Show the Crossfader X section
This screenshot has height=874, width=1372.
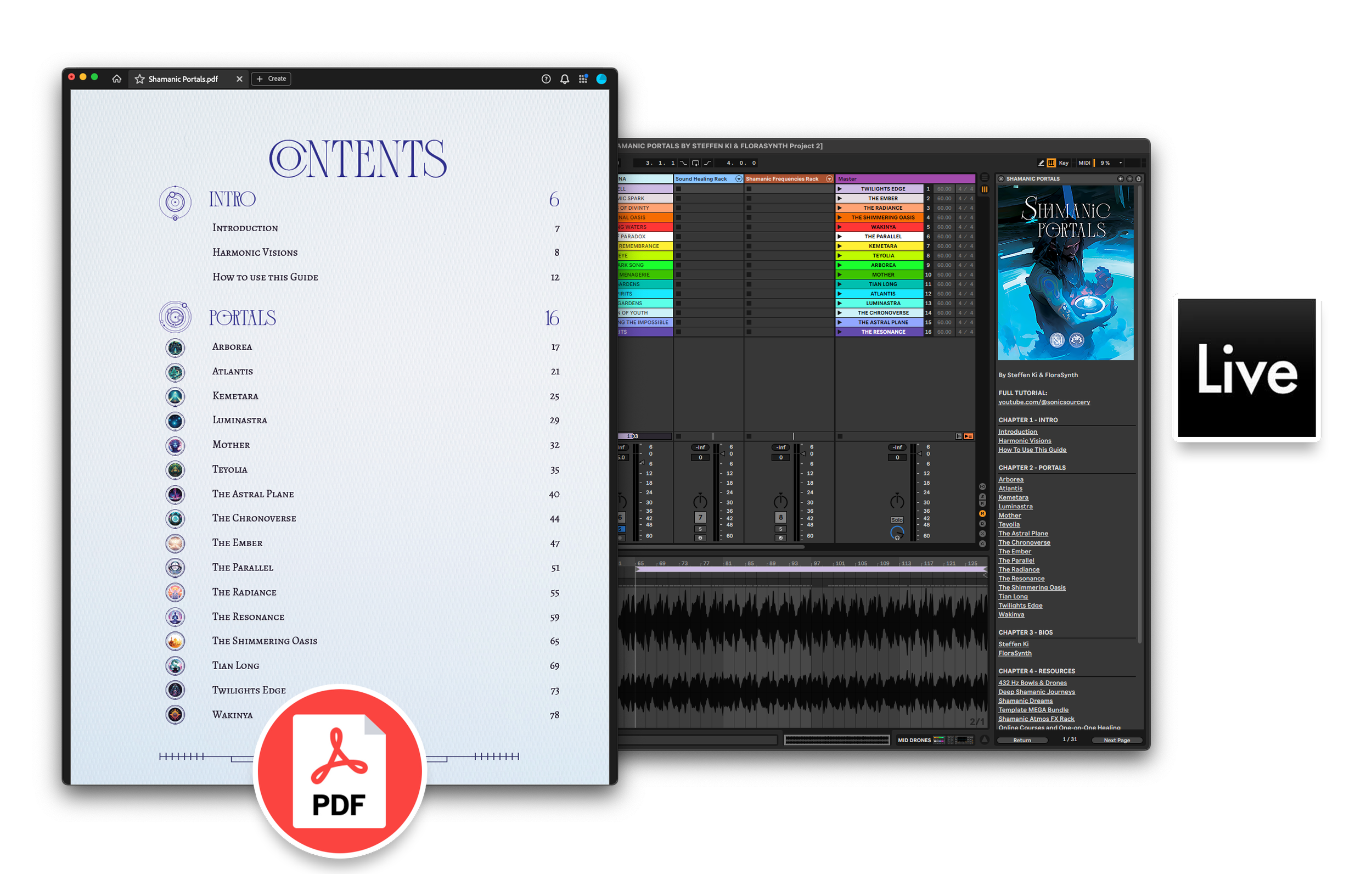coord(982,534)
